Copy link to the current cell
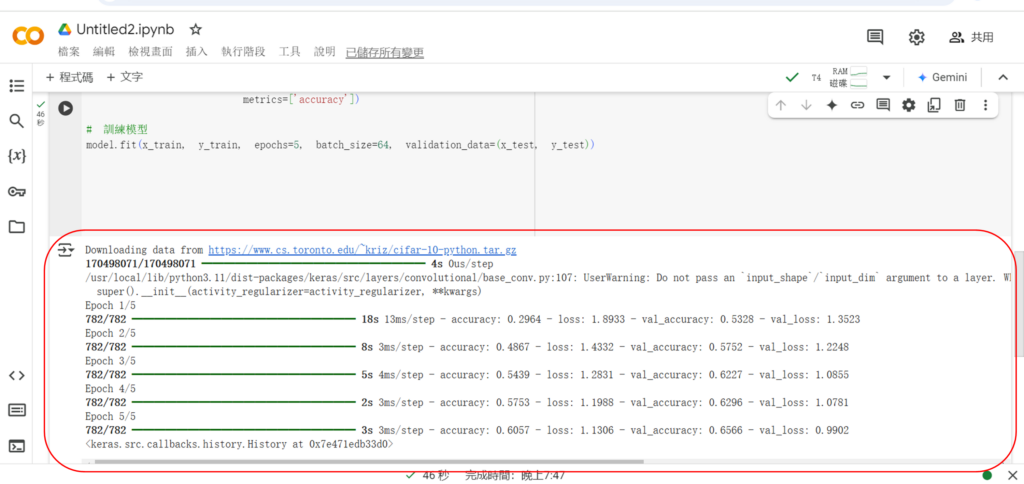Screen dimensions: 1024x484 pyautogui.click(x=857, y=105)
